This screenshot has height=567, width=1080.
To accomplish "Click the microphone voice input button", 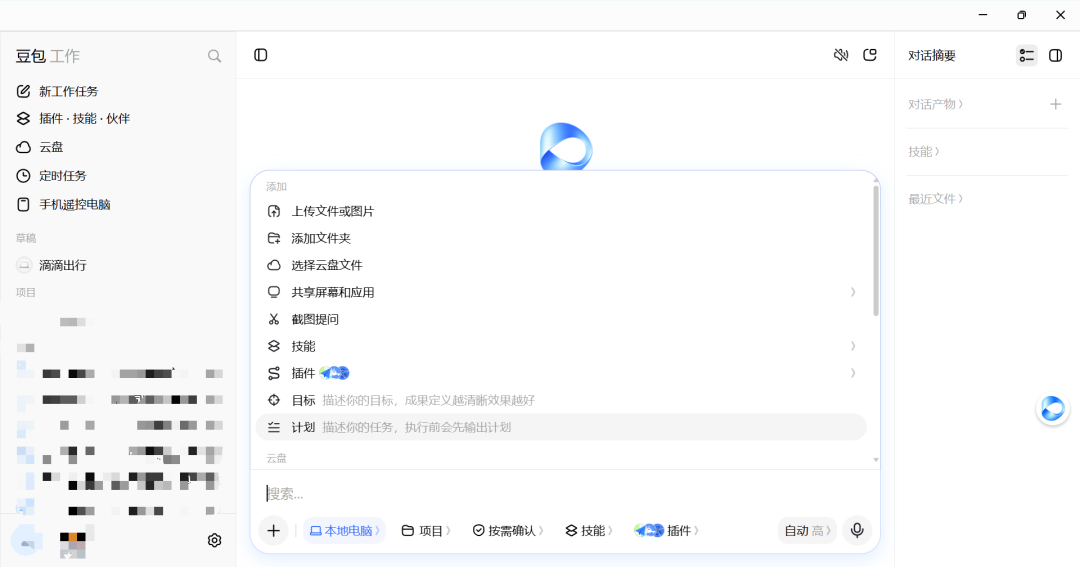I will (857, 530).
